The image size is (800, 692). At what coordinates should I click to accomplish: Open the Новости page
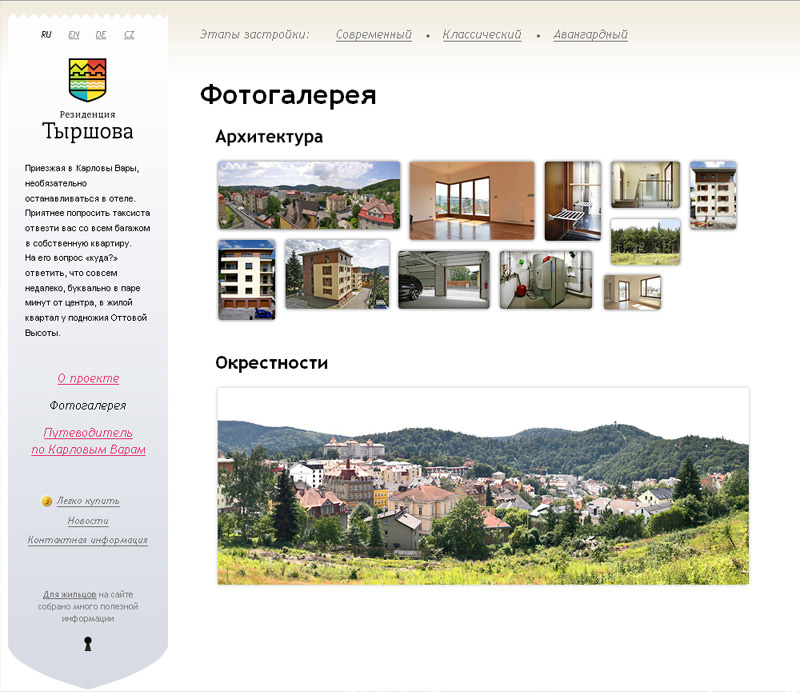pos(88,521)
